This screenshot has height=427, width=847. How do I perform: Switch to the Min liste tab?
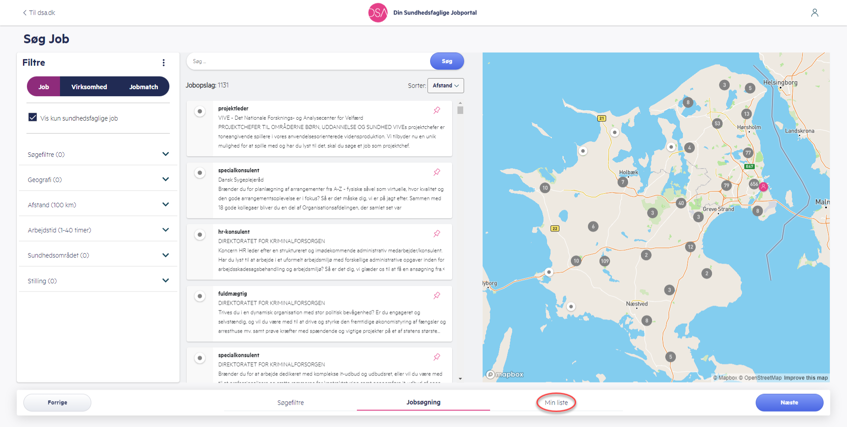coord(556,403)
